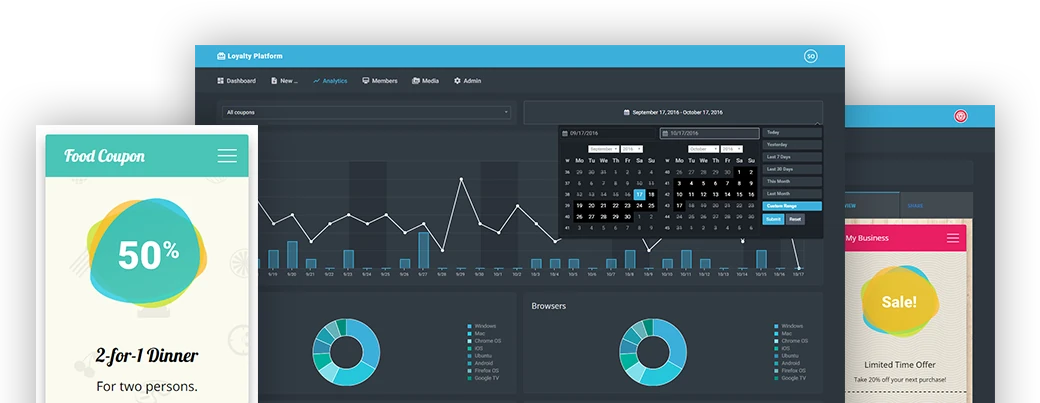The height and width of the screenshot is (403, 1040).
Task: Click the Google TV swatch in the Browsers legend
Action: (x=777, y=378)
